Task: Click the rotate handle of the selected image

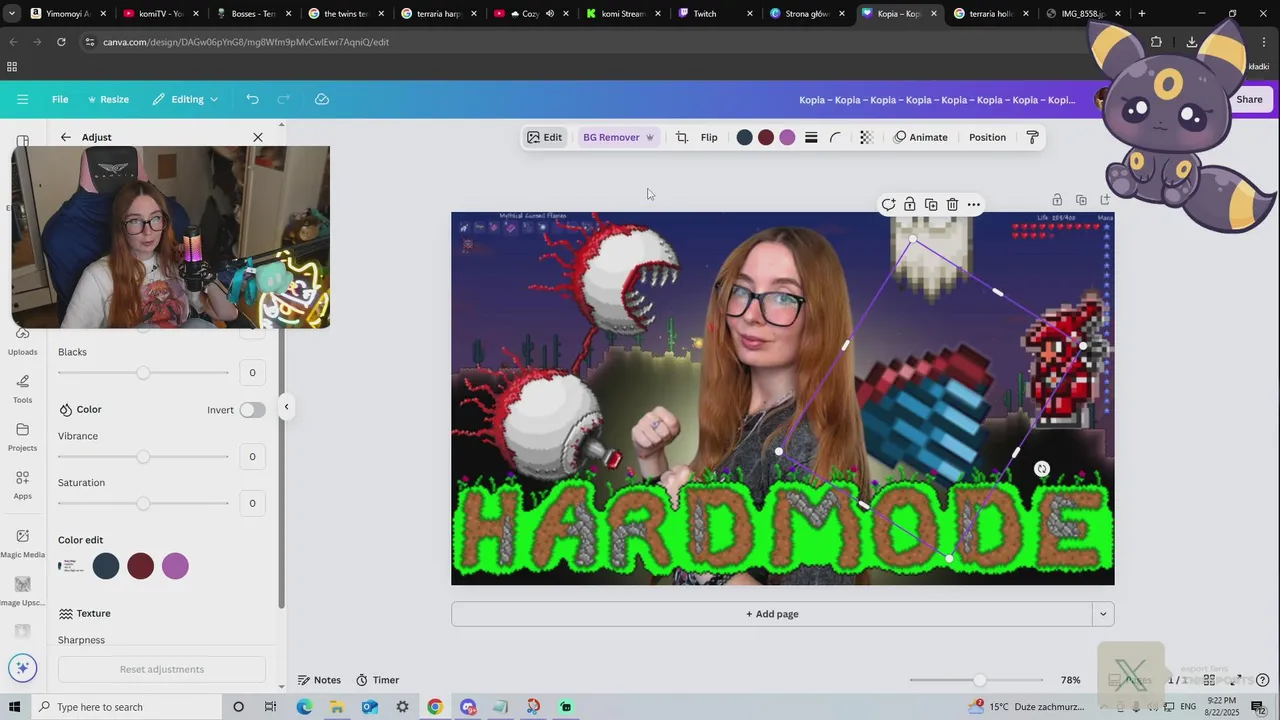Action: click(x=1042, y=469)
